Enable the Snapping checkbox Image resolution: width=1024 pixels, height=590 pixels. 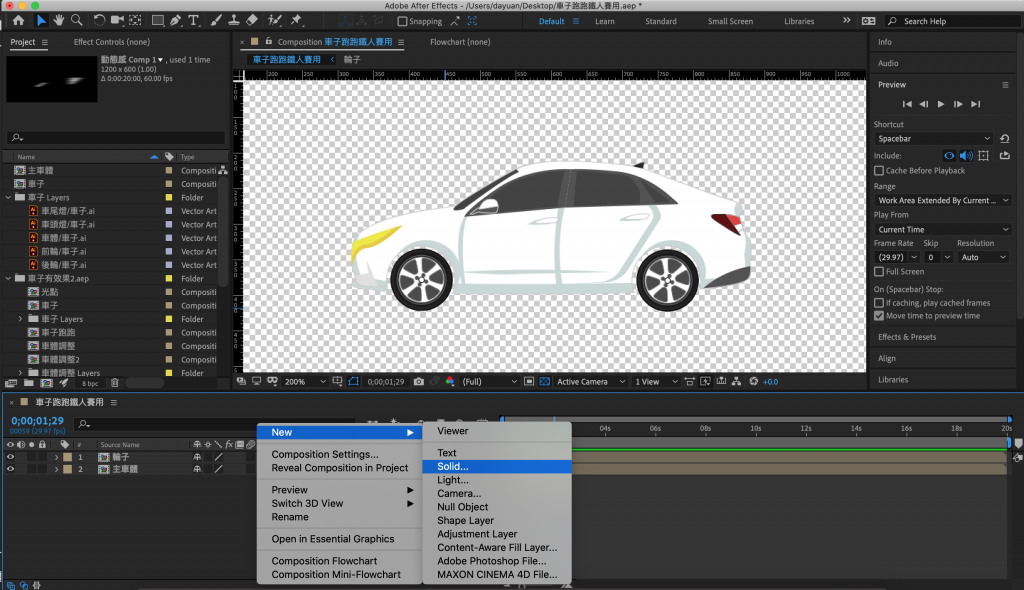tap(402, 21)
